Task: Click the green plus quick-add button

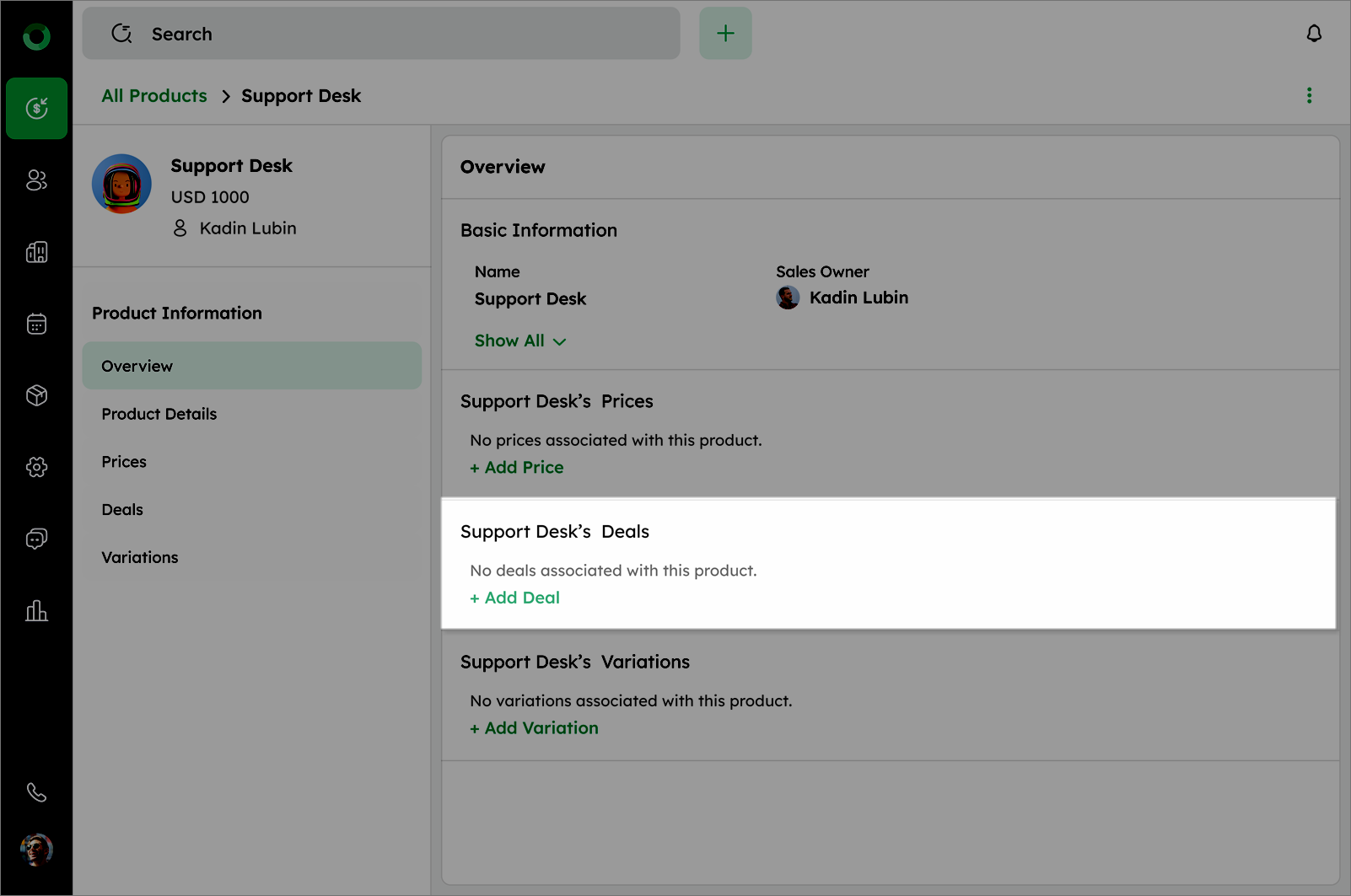Action: coord(725,34)
